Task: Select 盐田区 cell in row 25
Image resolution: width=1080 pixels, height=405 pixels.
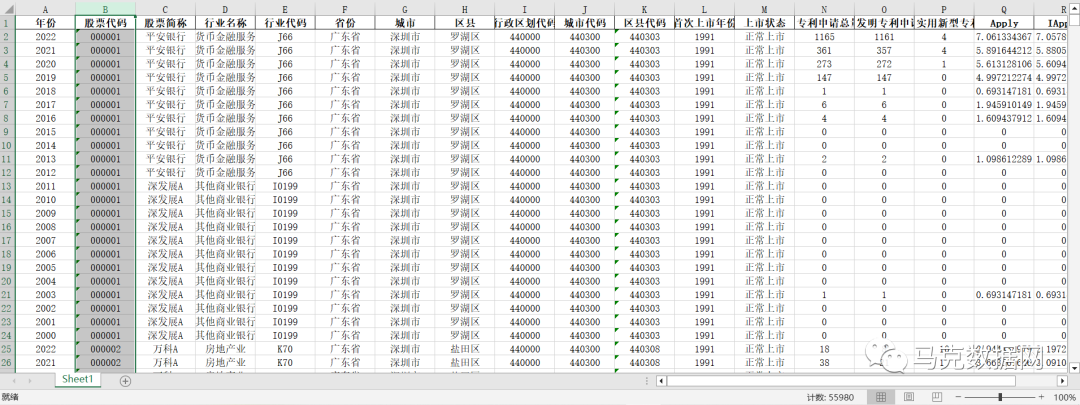Action: [x=464, y=349]
